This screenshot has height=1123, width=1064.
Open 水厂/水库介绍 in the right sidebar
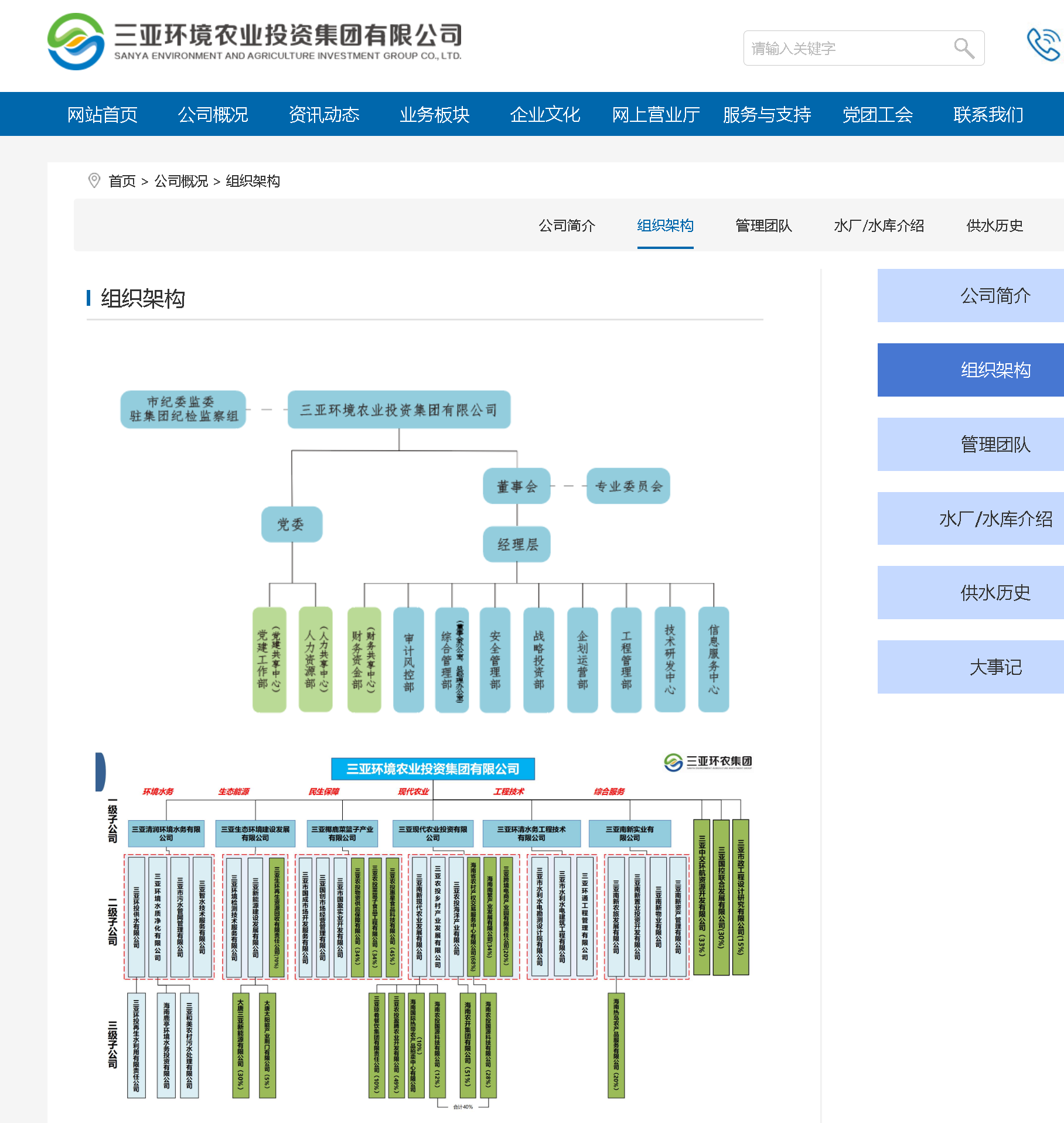point(971,518)
